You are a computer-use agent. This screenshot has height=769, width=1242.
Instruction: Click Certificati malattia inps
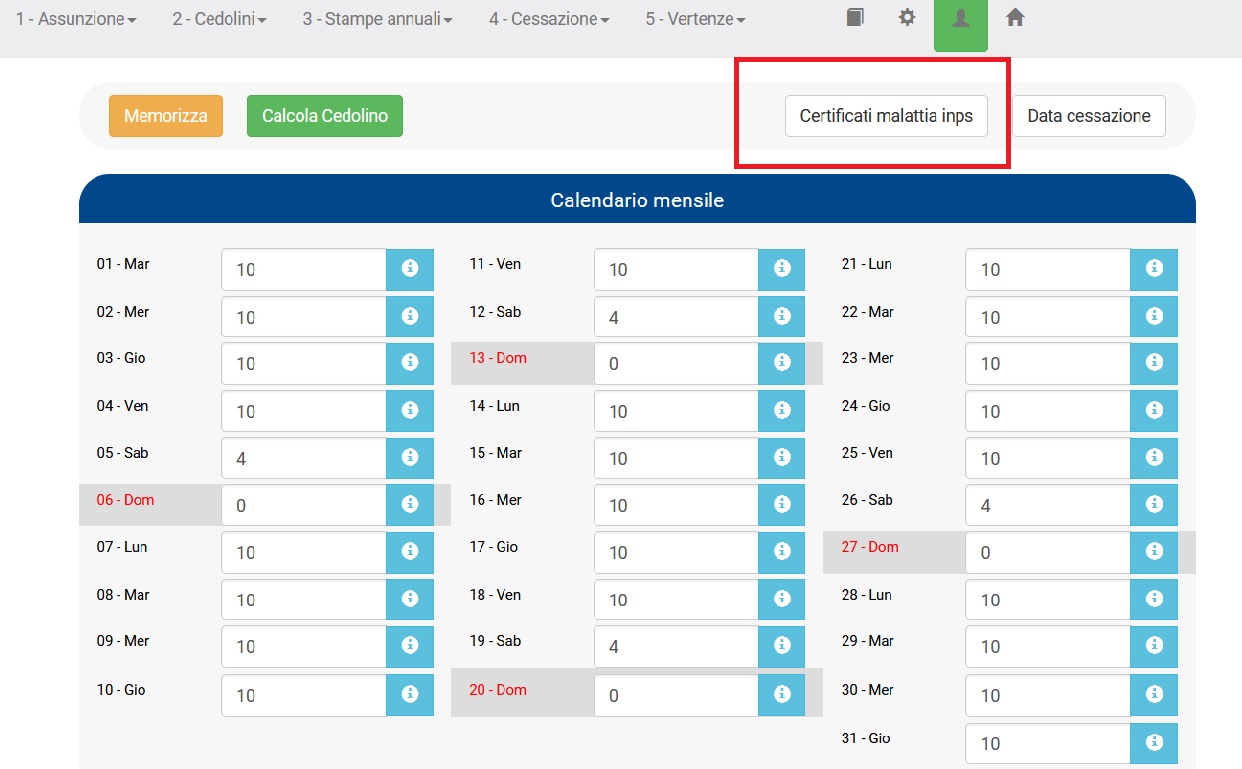coord(886,115)
